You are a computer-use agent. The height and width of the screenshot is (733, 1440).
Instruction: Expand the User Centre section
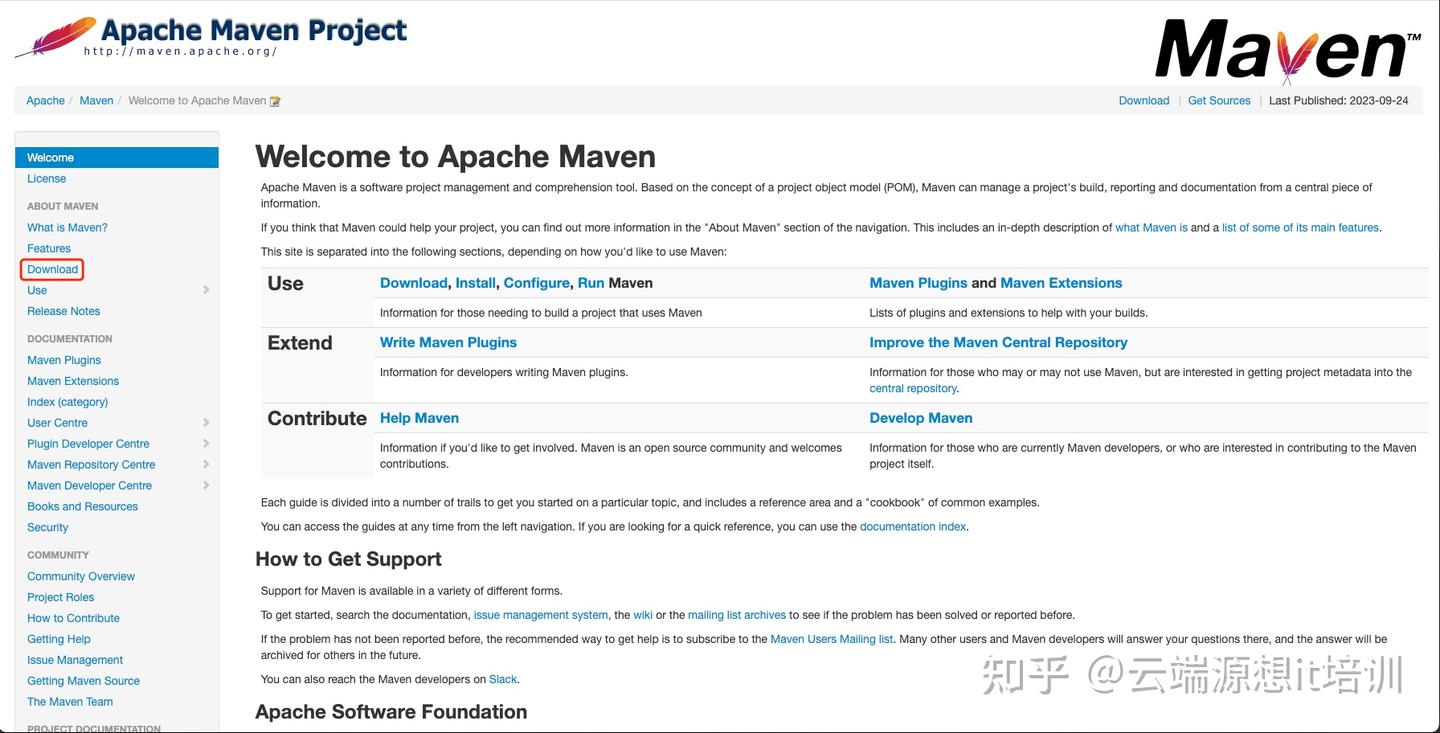[x=205, y=422]
